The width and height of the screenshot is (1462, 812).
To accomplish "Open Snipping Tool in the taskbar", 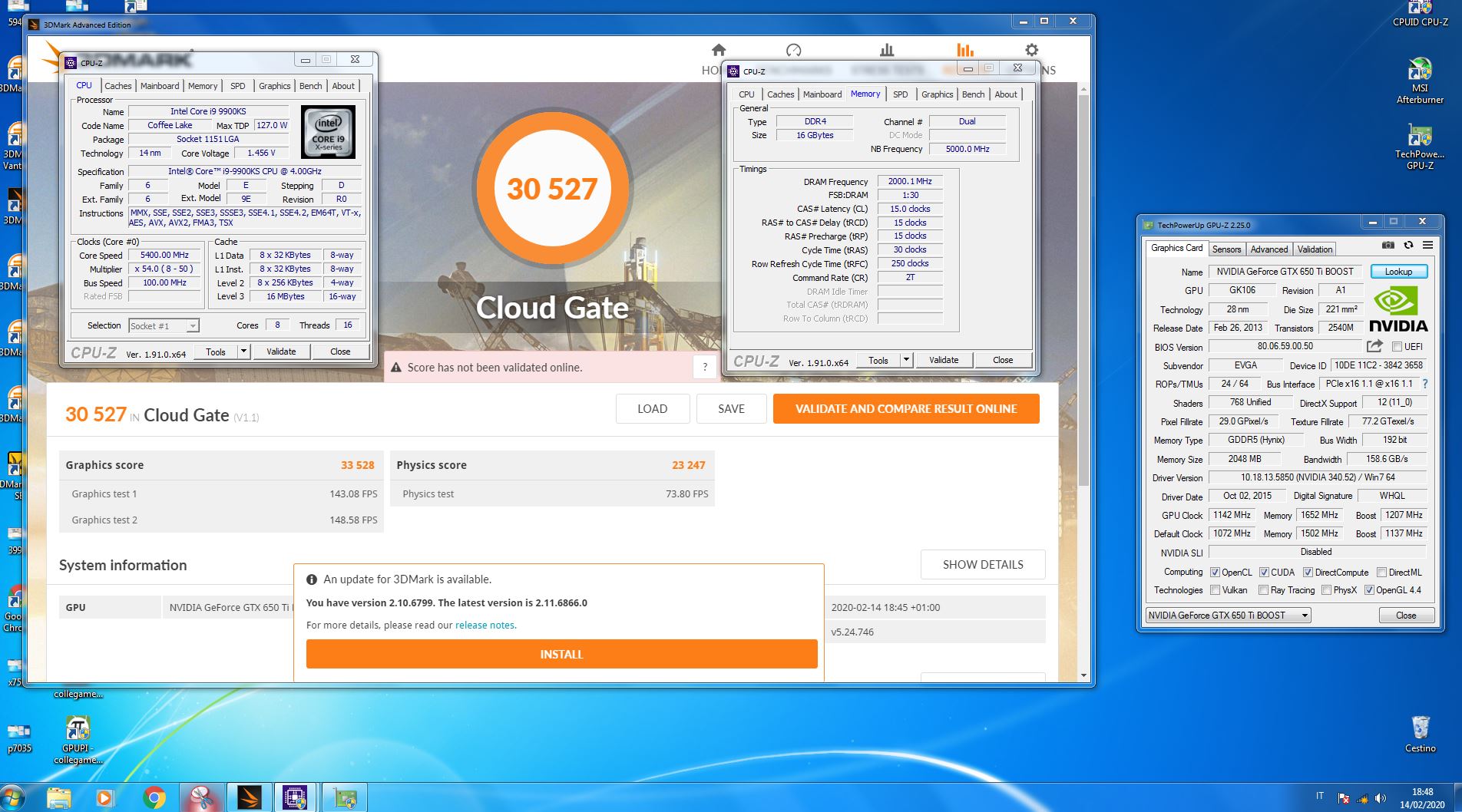I will pyautogui.click(x=201, y=798).
